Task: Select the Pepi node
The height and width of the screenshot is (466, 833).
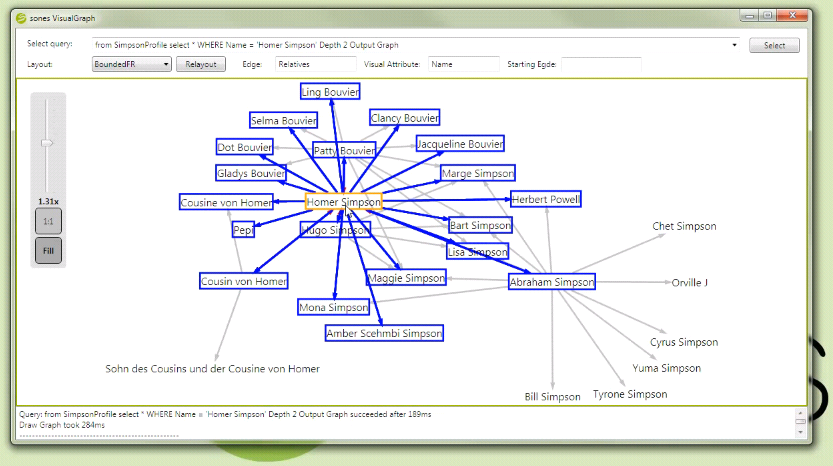Action: point(243,230)
